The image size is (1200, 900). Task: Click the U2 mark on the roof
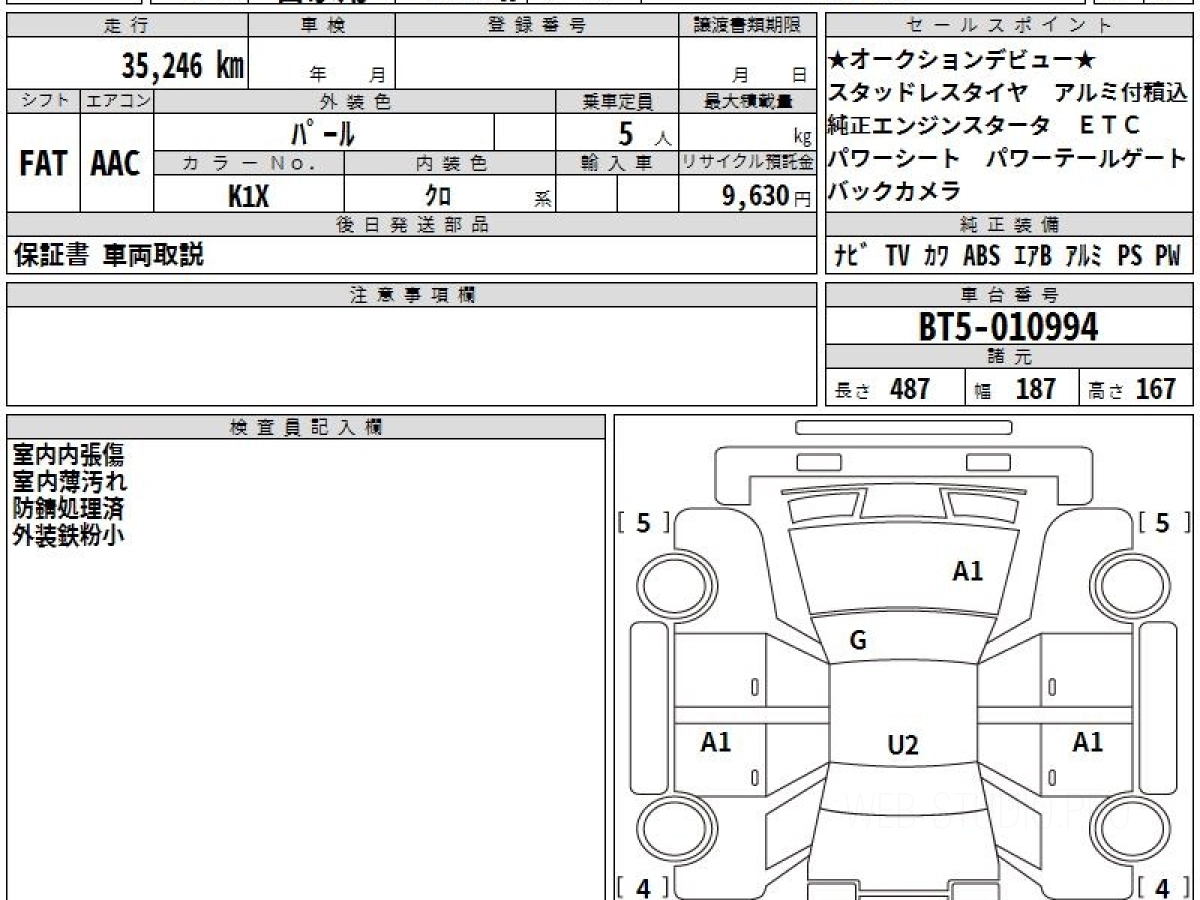[902, 745]
